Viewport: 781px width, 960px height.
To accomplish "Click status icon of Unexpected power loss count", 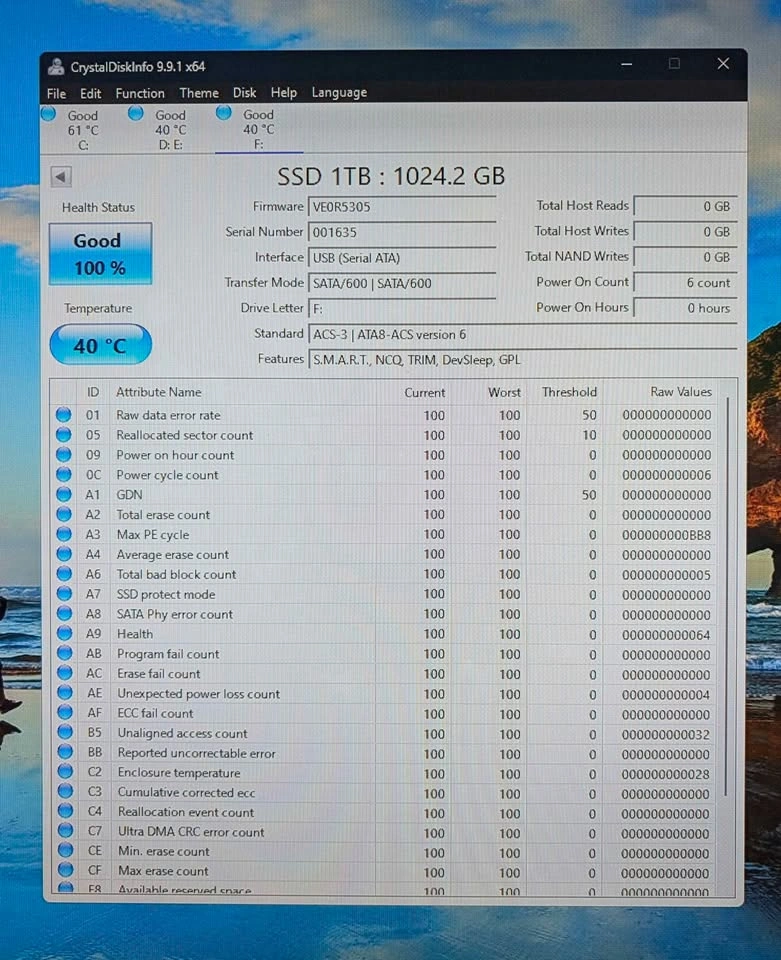I will 64,693.
